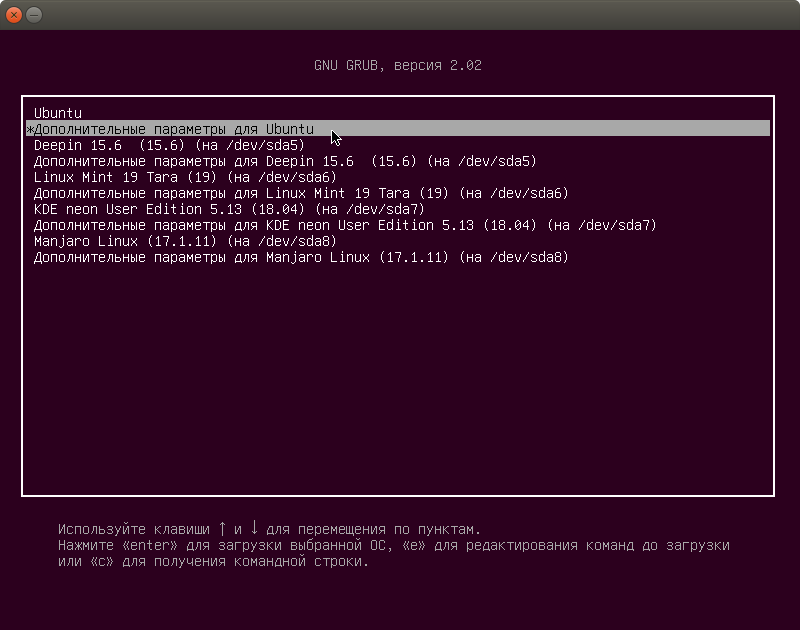Close the GRUB emulator window
The height and width of the screenshot is (630, 800).
tap(14, 15)
